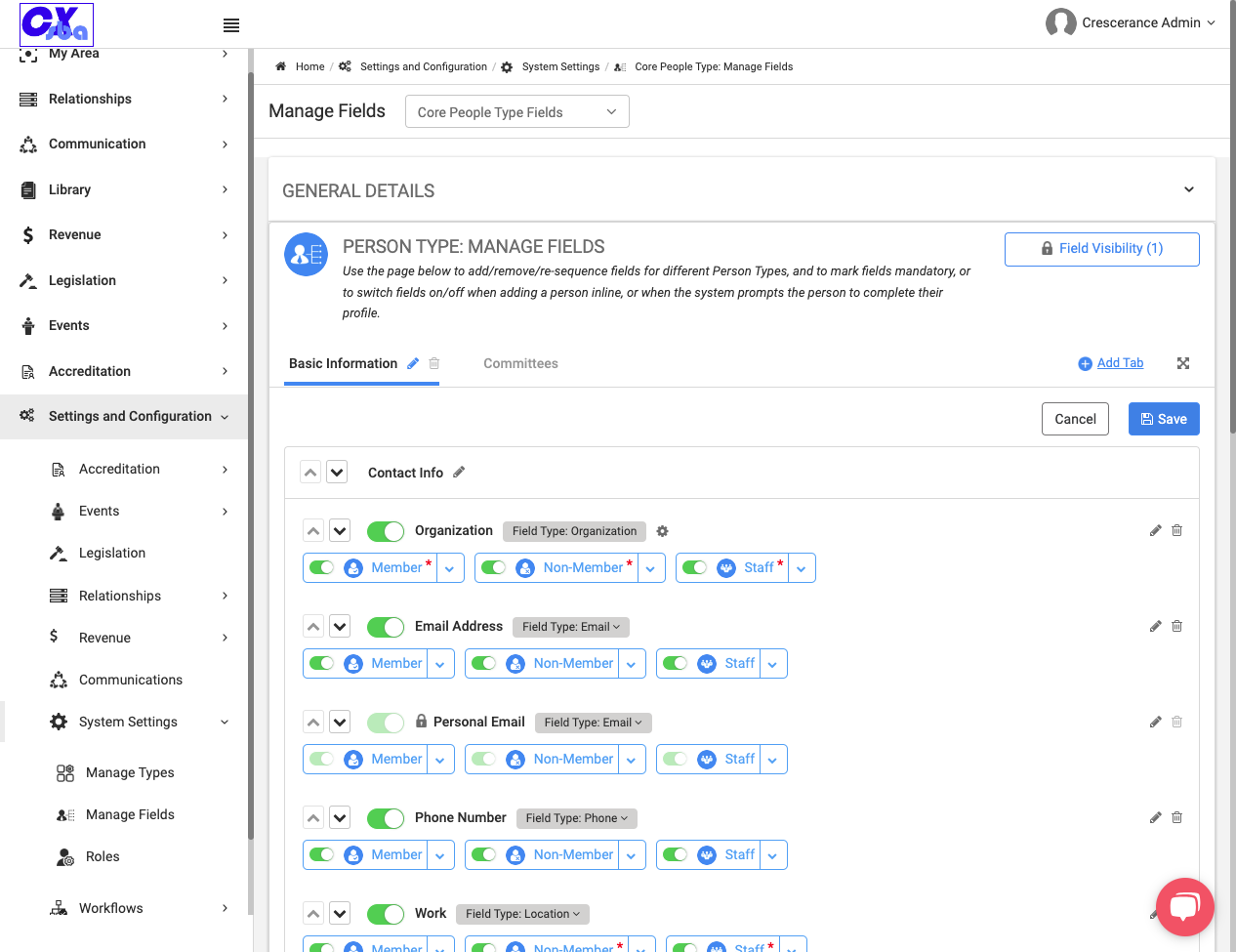The height and width of the screenshot is (952, 1236).
Task: Open Organization field settings gear
Action: pyautogui.click(x=663, y=531)
